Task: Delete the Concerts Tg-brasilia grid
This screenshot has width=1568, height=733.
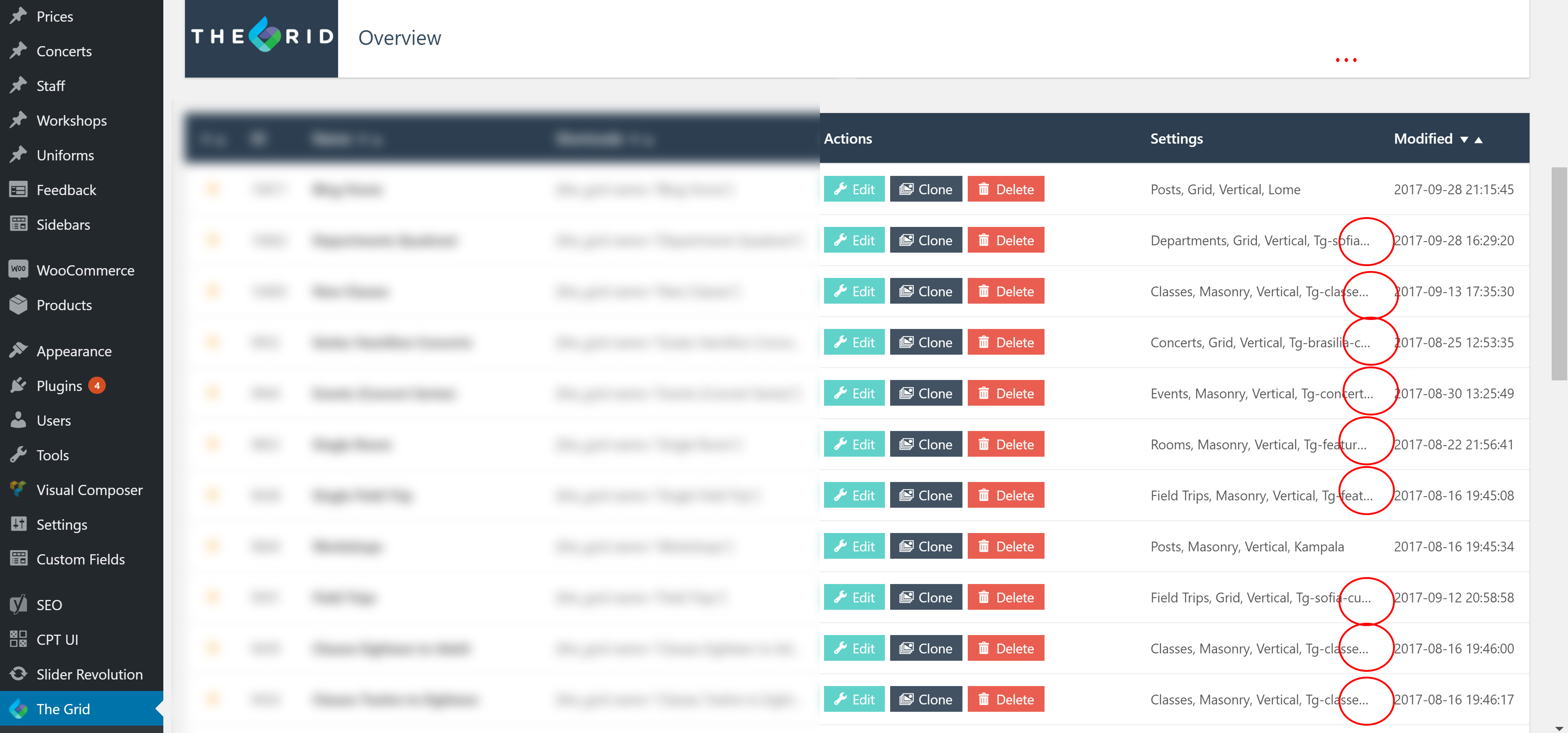Action: 1006,342
